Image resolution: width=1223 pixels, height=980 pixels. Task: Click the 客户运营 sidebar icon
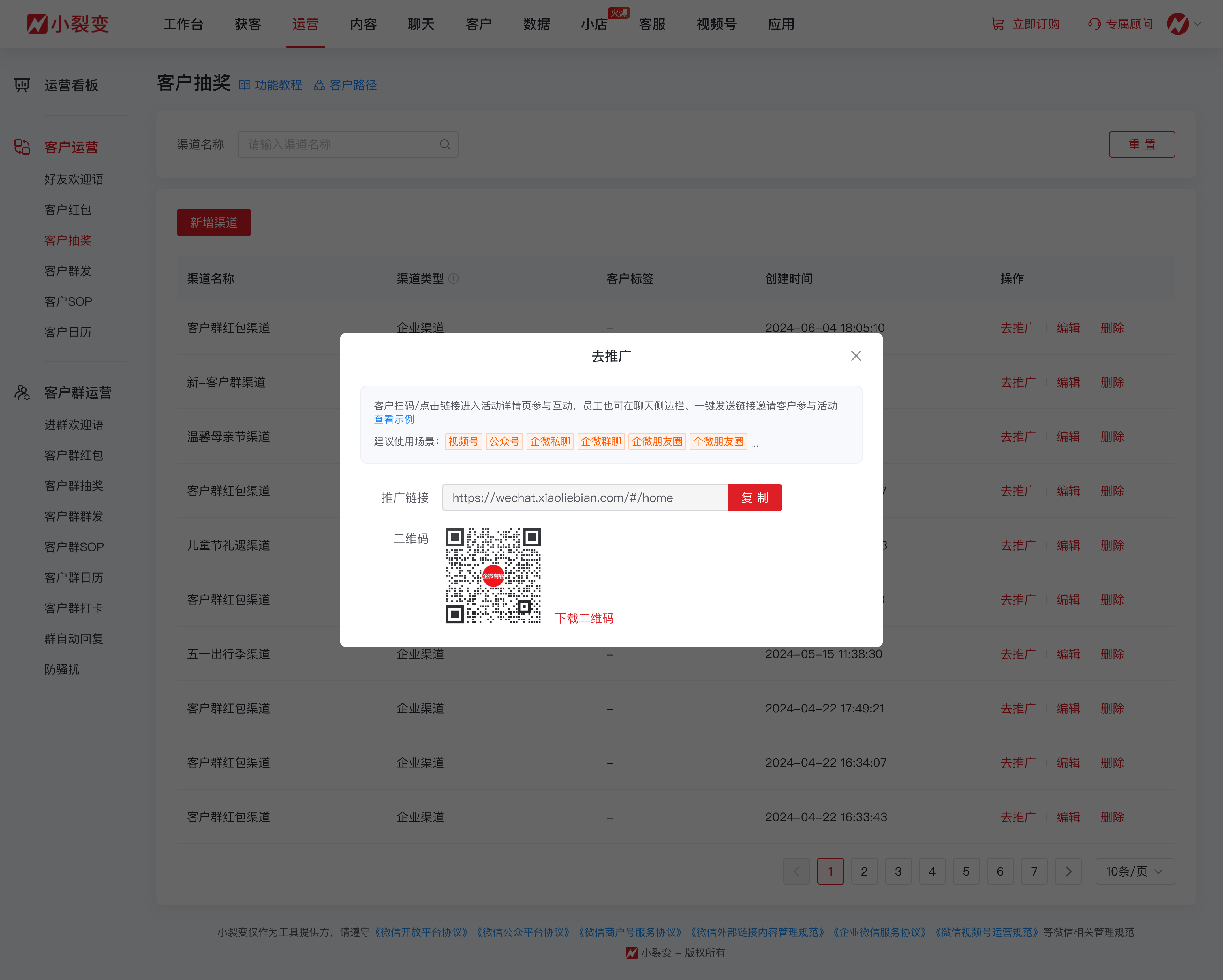point(22,147)
